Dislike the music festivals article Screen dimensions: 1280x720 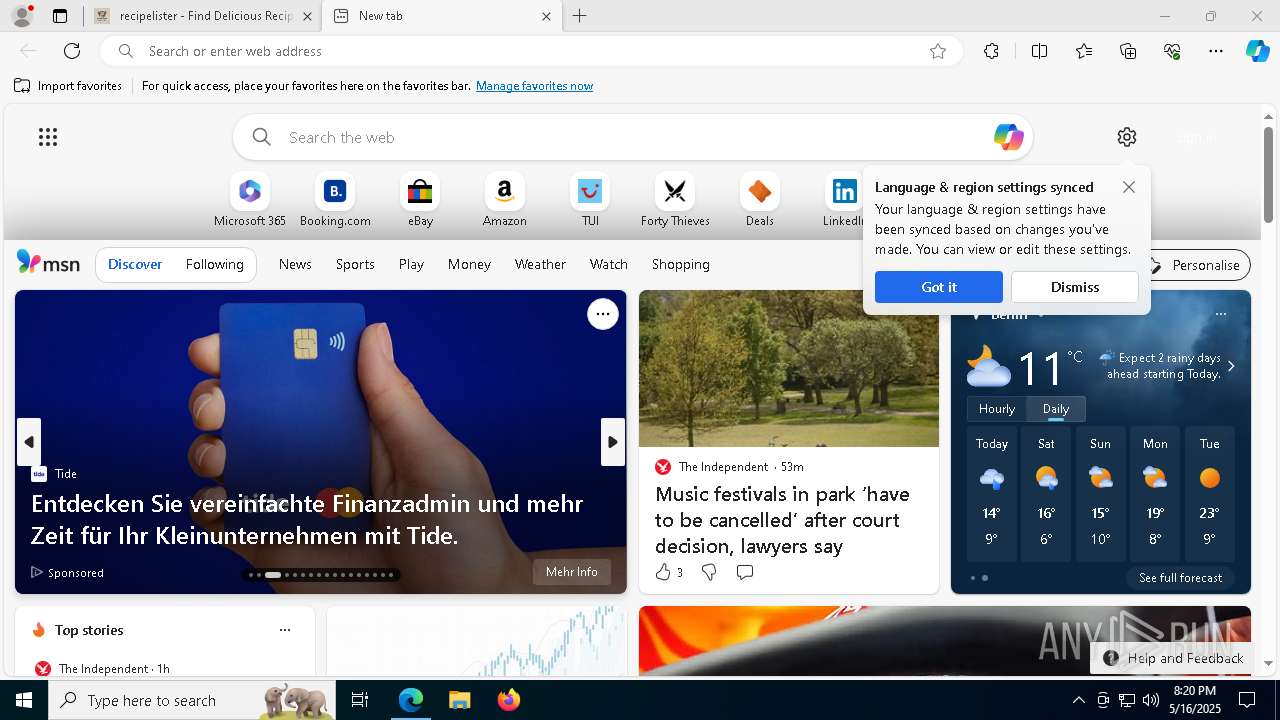tap(709, 572)
